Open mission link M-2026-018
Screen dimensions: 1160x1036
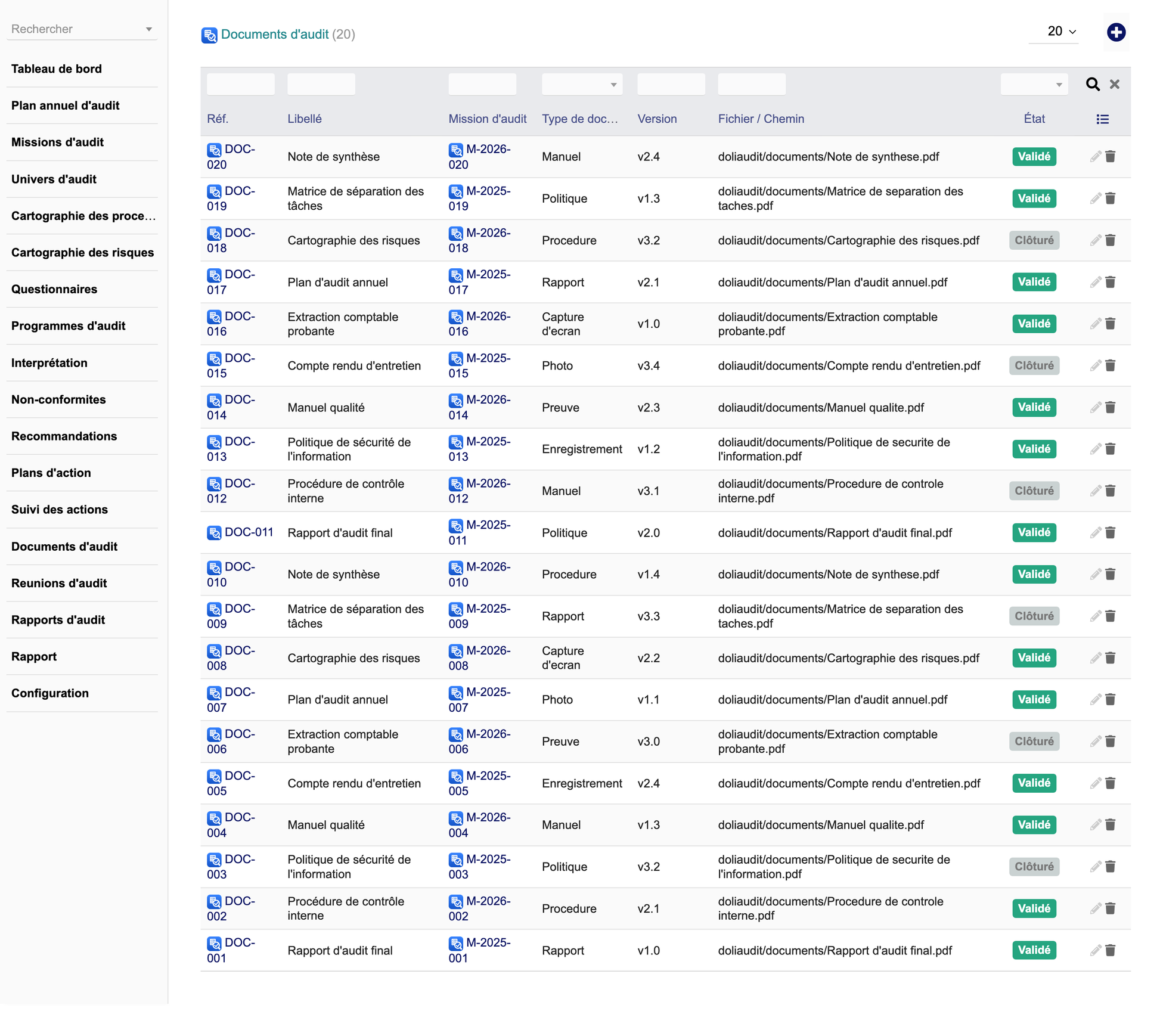(480, 240)
